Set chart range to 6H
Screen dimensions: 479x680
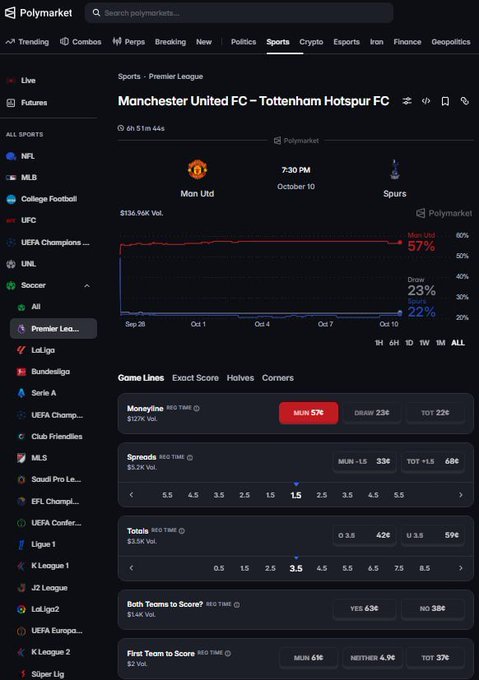(x=394, y=343)
